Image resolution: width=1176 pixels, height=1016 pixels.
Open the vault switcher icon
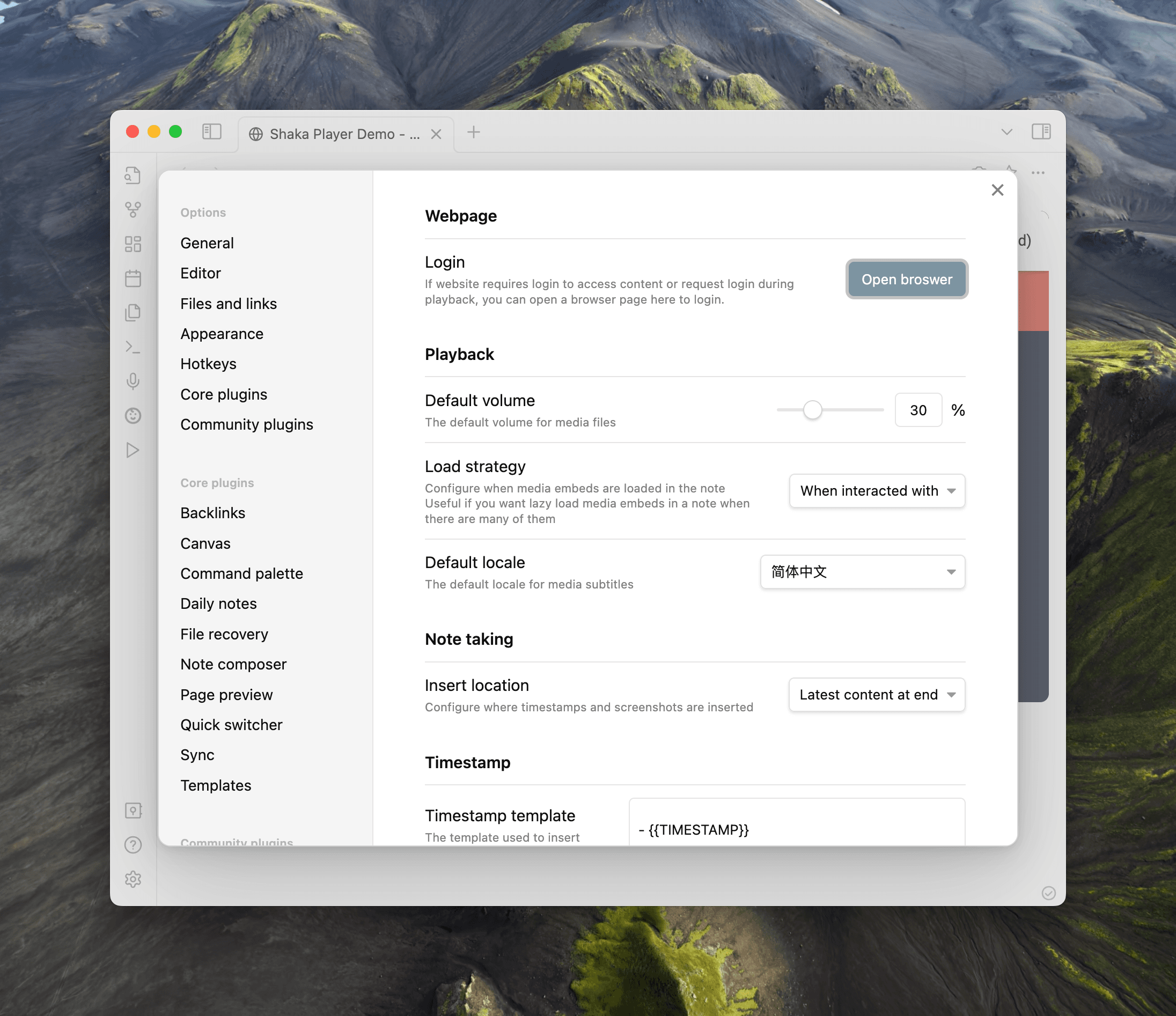[134, 811]
